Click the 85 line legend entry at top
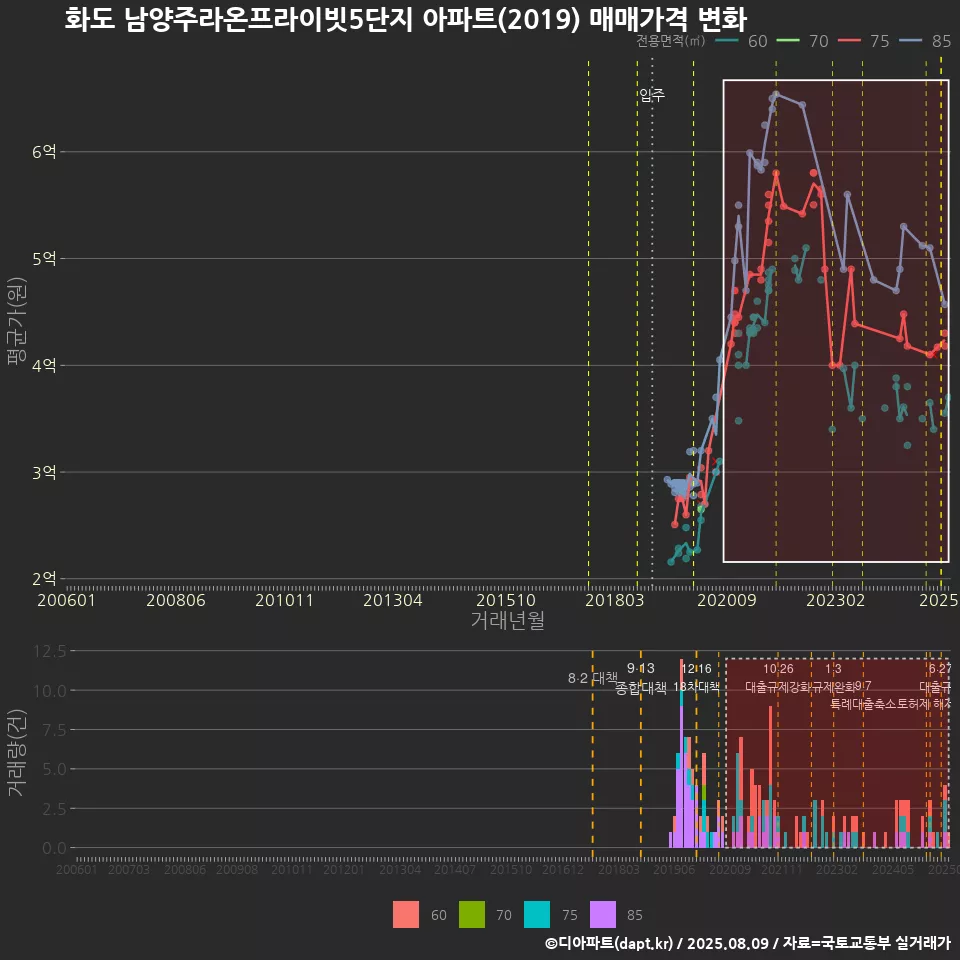This screenshot has height=960, width=960. (x=925, y=41)
